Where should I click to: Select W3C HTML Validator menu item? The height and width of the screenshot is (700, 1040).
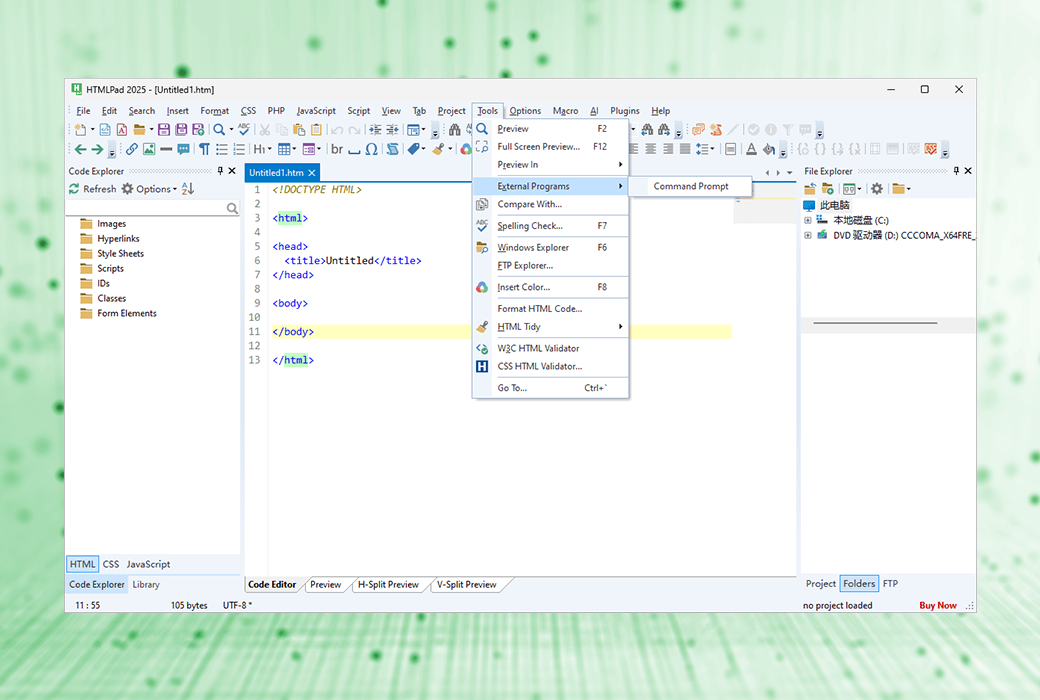551,348
